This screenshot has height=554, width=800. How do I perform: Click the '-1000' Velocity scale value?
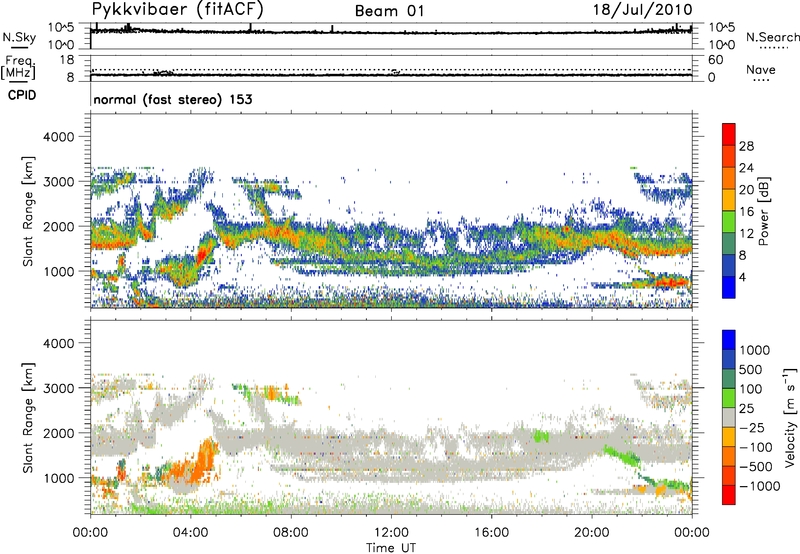click(759, 486)
